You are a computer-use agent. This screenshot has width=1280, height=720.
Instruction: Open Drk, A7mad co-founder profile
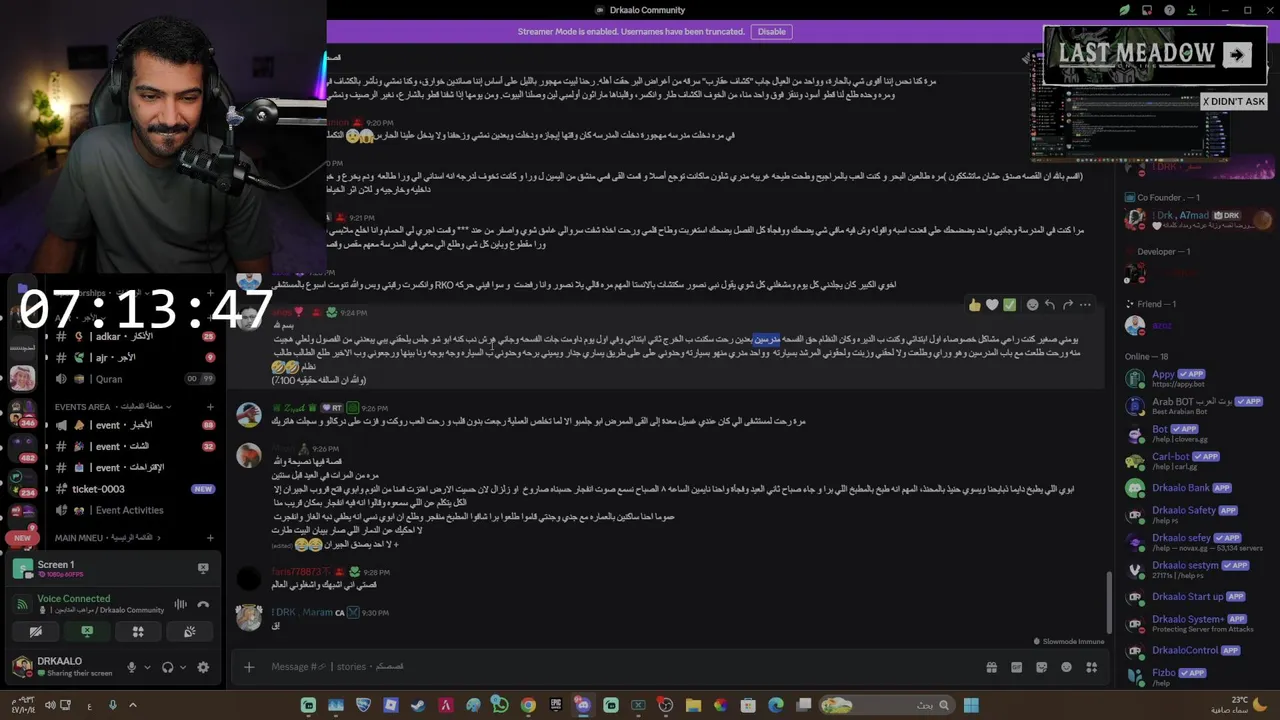1197,219
